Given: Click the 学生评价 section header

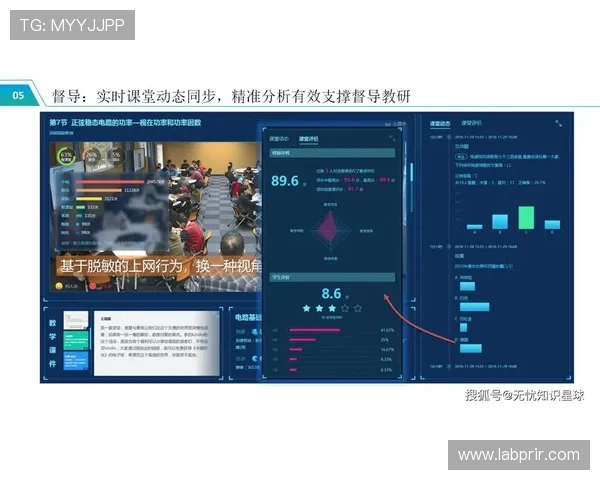Looking at the screenshot, I should [332, 277].
